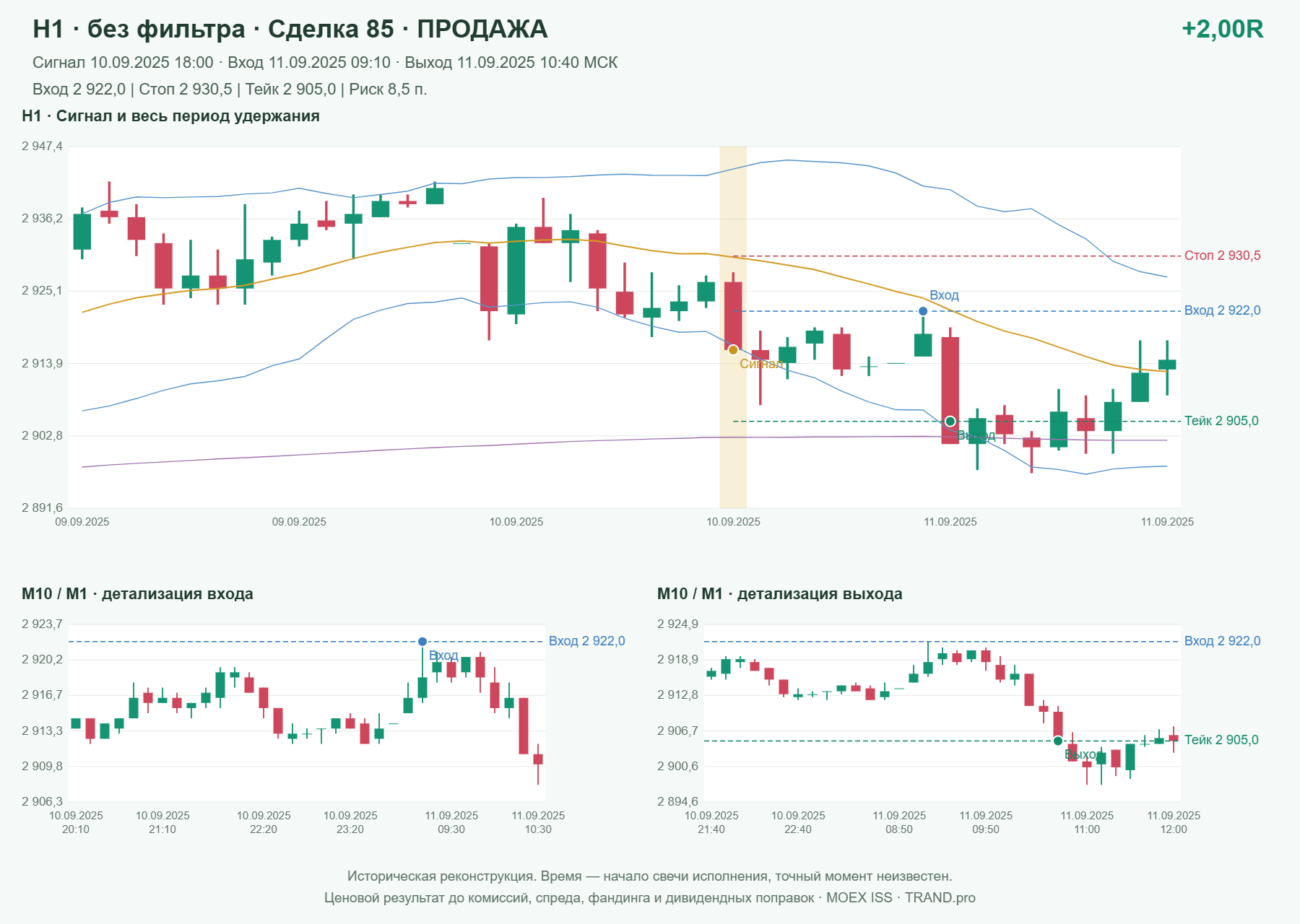Click the '2 891,6' axis value on H1 chart
This screenshot has width=1300, height=924.
[42, 508]
